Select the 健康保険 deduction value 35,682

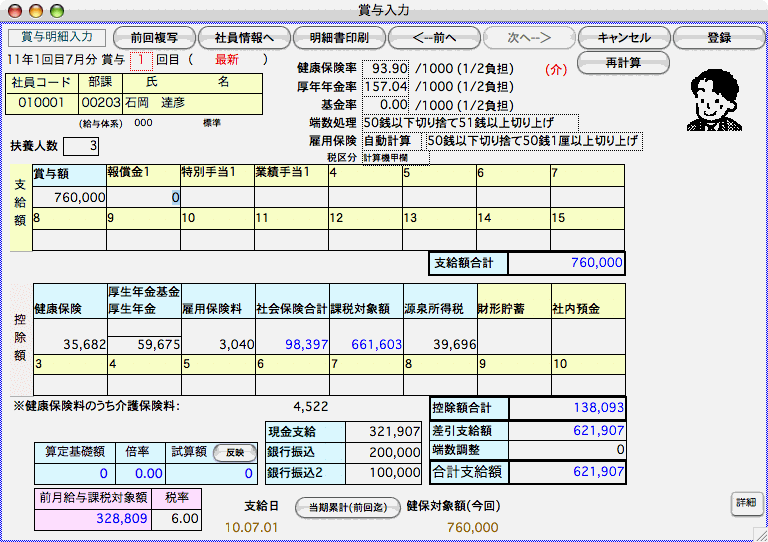click(x=69, y=344)
